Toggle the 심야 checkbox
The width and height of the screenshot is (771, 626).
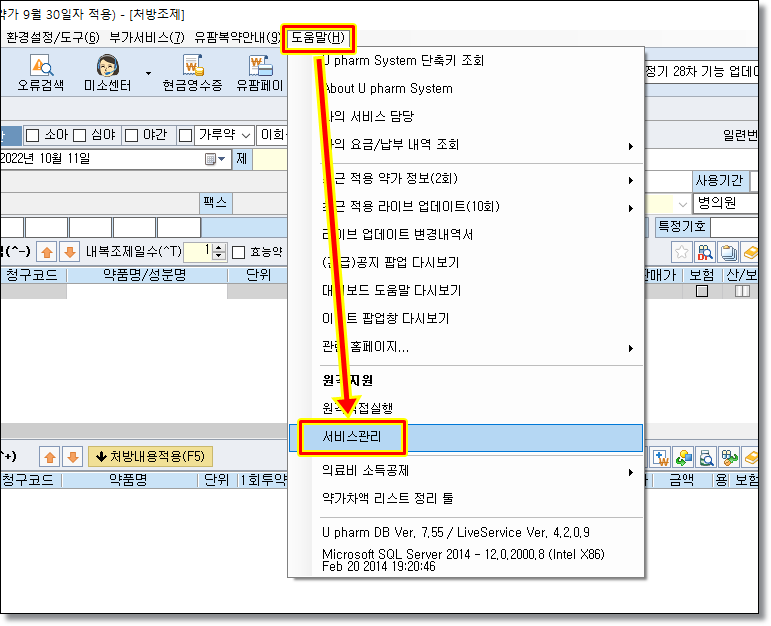(x=78, y=135)
